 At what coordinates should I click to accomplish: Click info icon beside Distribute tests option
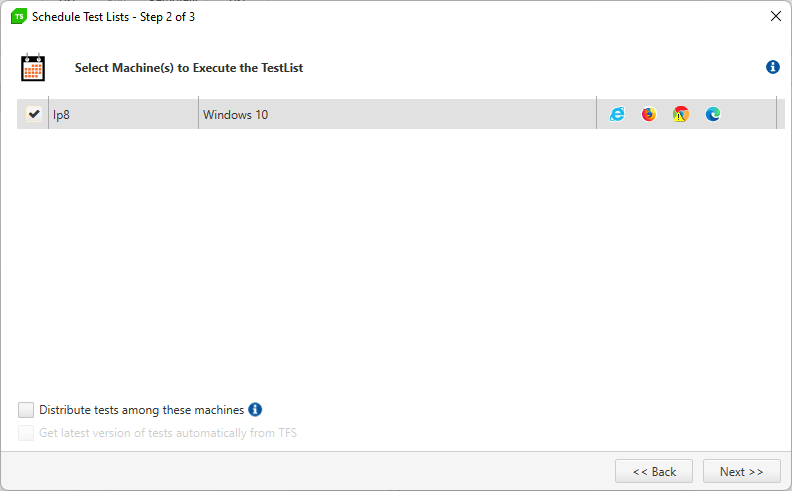[255, 409]
